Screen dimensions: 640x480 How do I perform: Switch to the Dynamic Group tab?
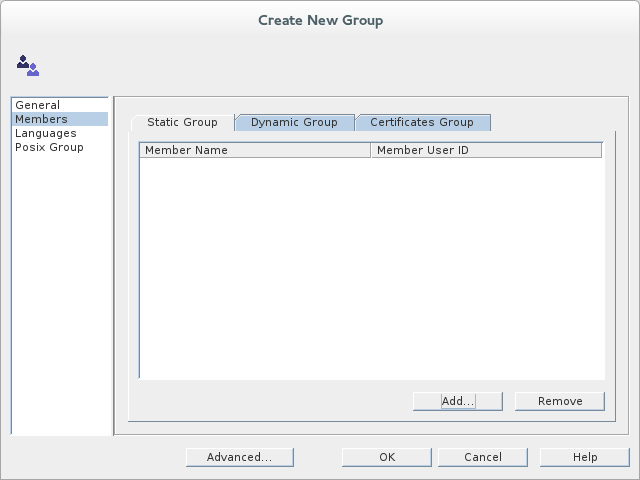(294, 122)
